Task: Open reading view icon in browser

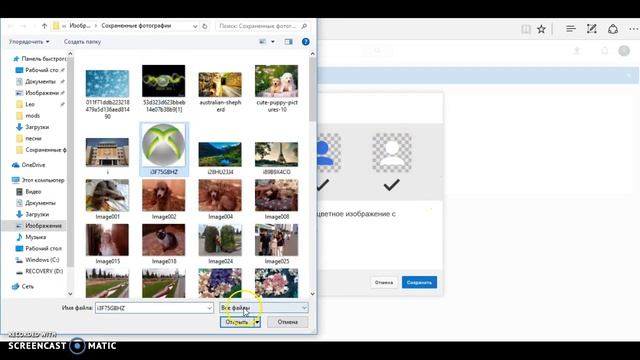Action: click(526, 29)
